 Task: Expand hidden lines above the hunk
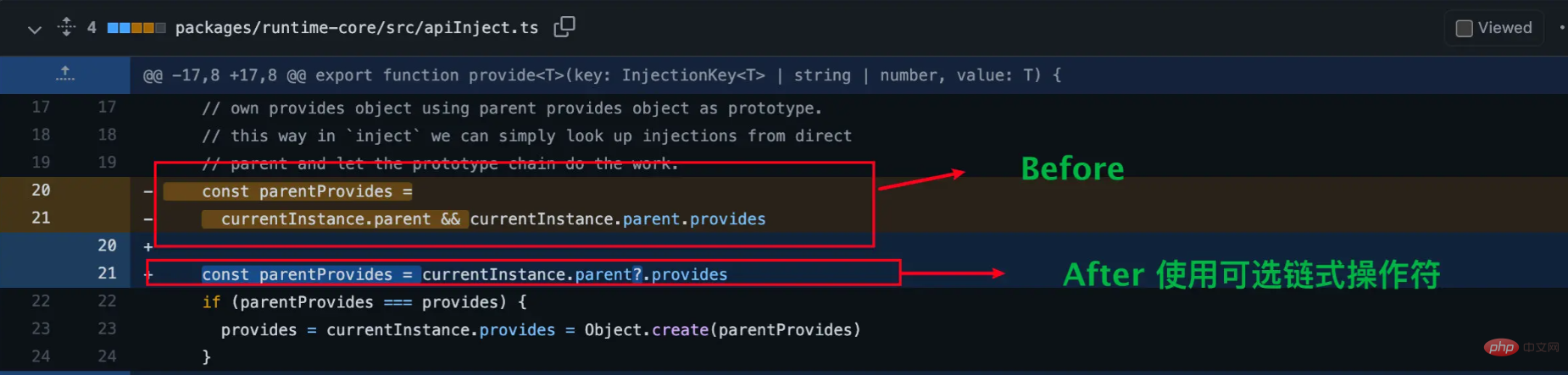click(65, 74)
